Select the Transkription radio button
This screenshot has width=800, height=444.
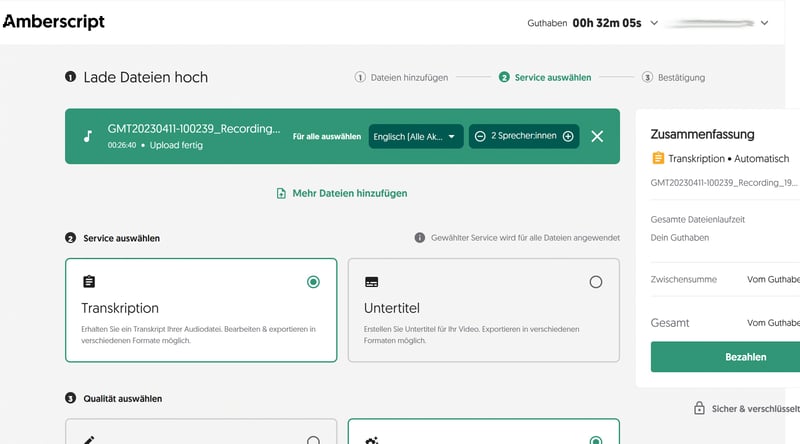point(314,282)
